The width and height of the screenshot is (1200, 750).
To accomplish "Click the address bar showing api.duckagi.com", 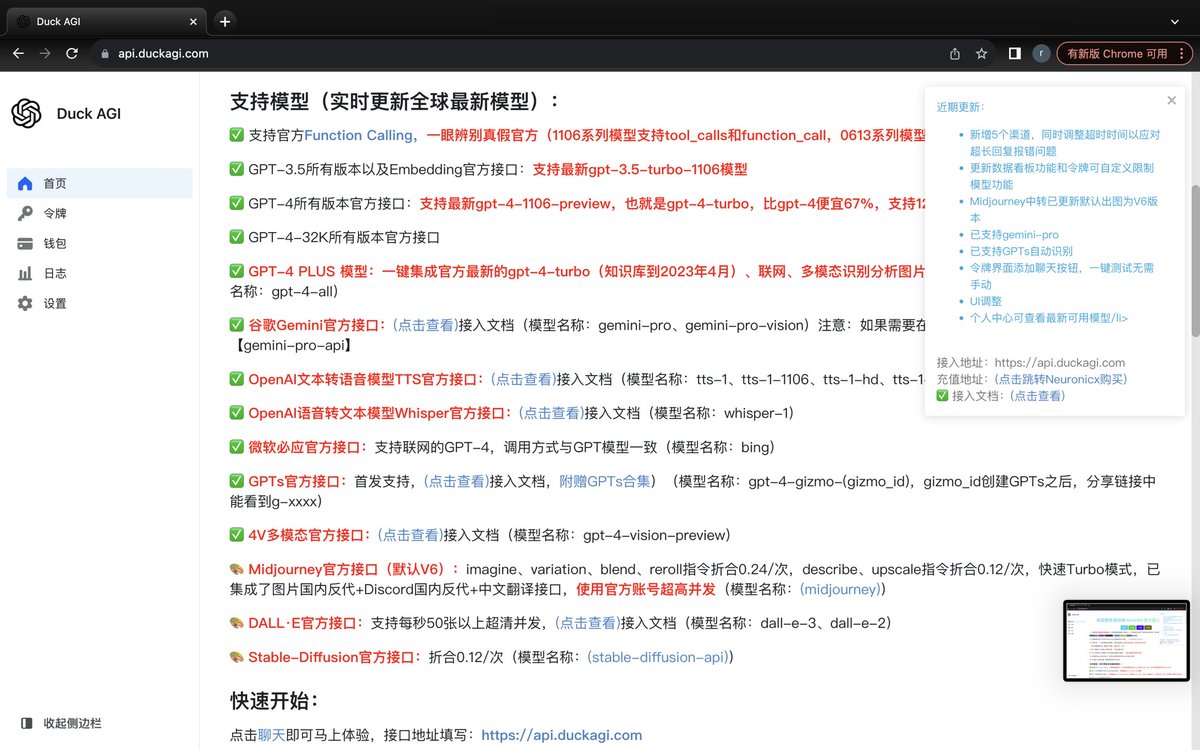I will 520,54.
